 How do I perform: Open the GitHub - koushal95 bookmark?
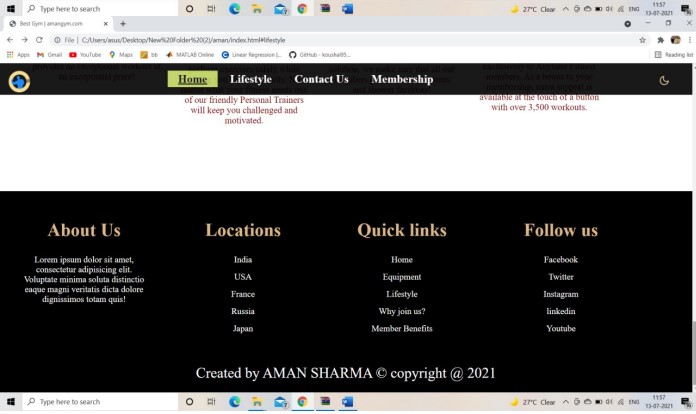(x=320, y=55)
